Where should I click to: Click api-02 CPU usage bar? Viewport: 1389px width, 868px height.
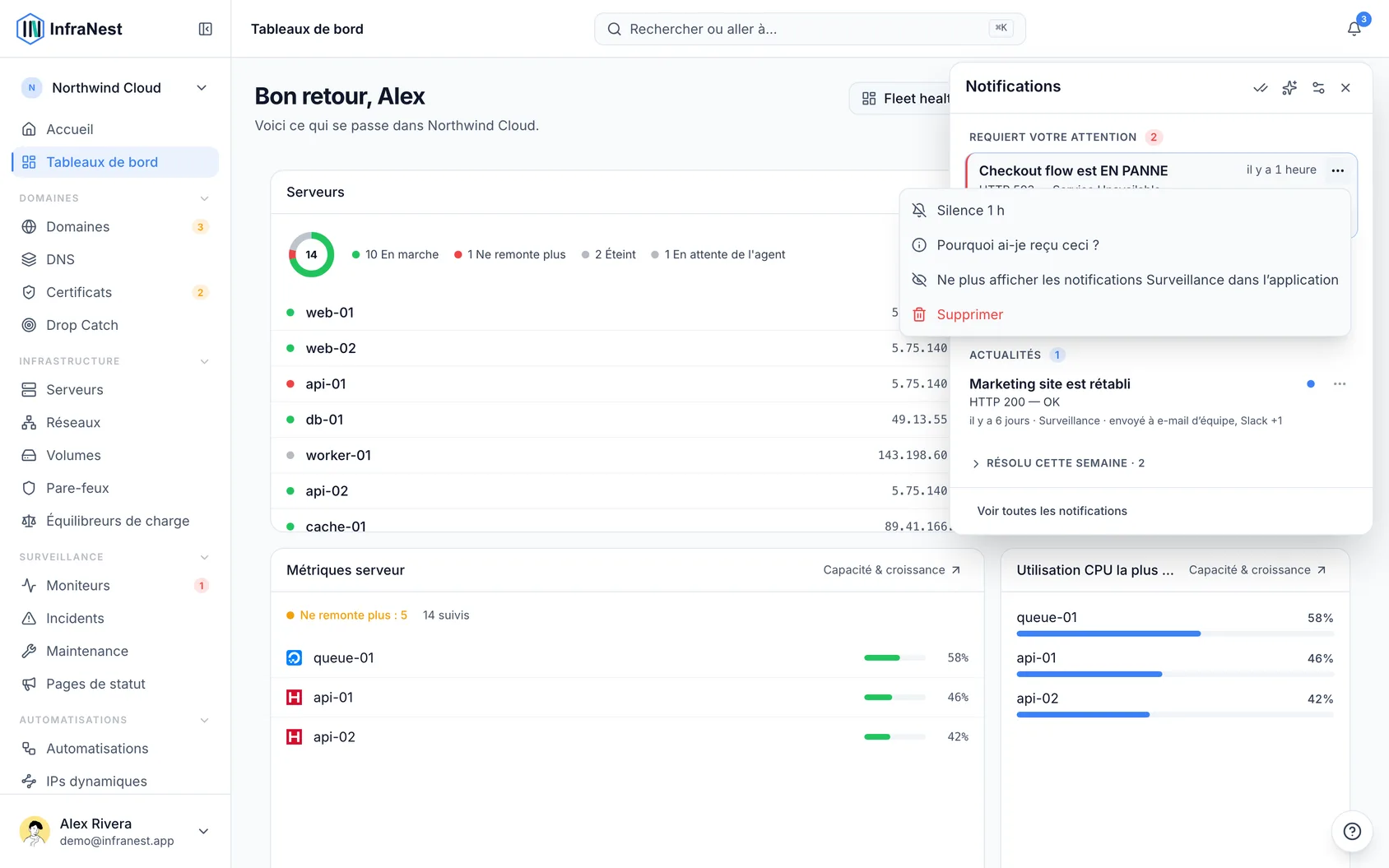click(x=1175, y=715)
